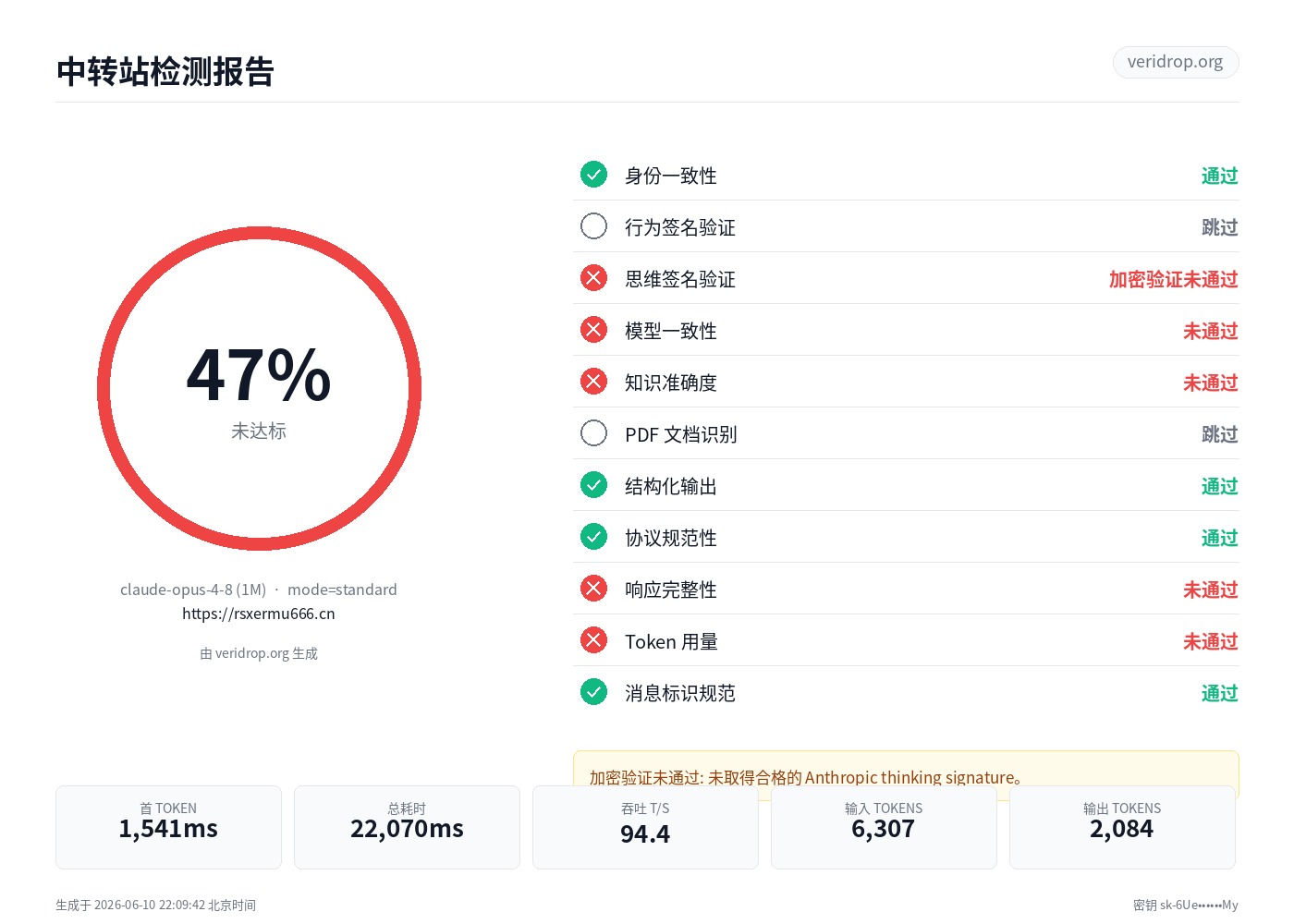Click the green check icon beside 身份一致性
The height and width of the screenshot is (924, 1294).
point(593,175)
